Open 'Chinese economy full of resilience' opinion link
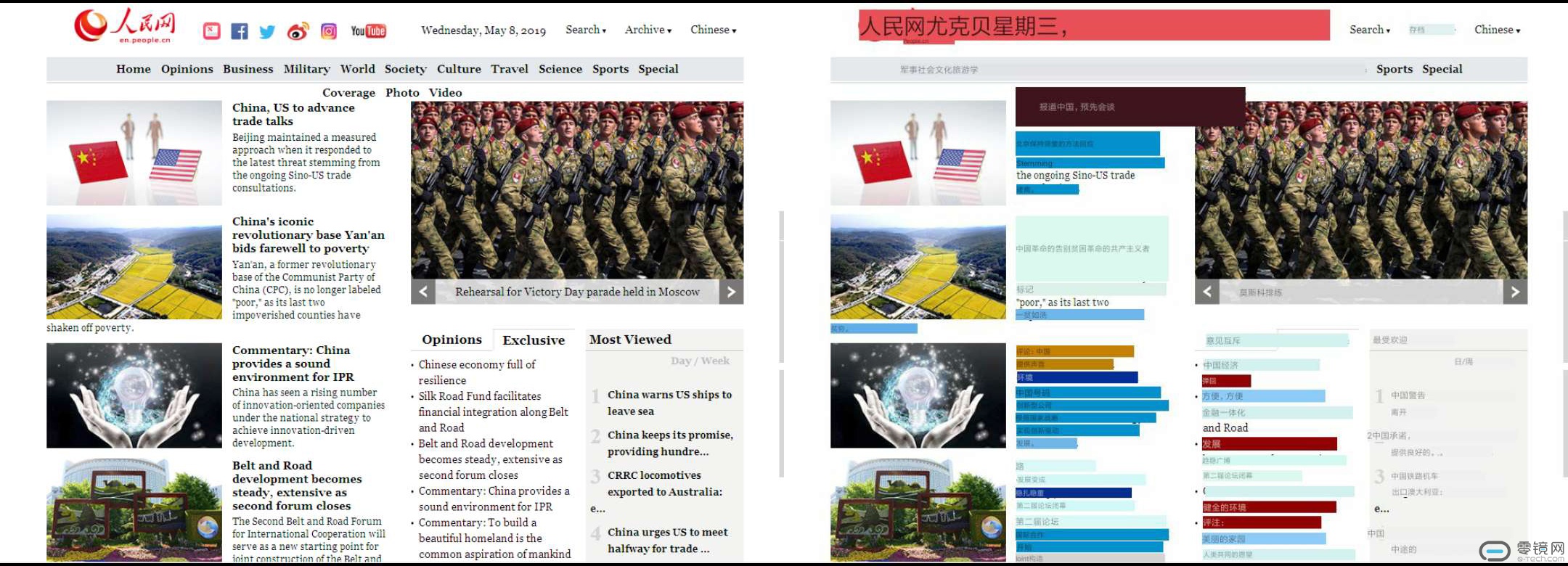The height and width of the screenshot is (566, 1568). (477, 372)
